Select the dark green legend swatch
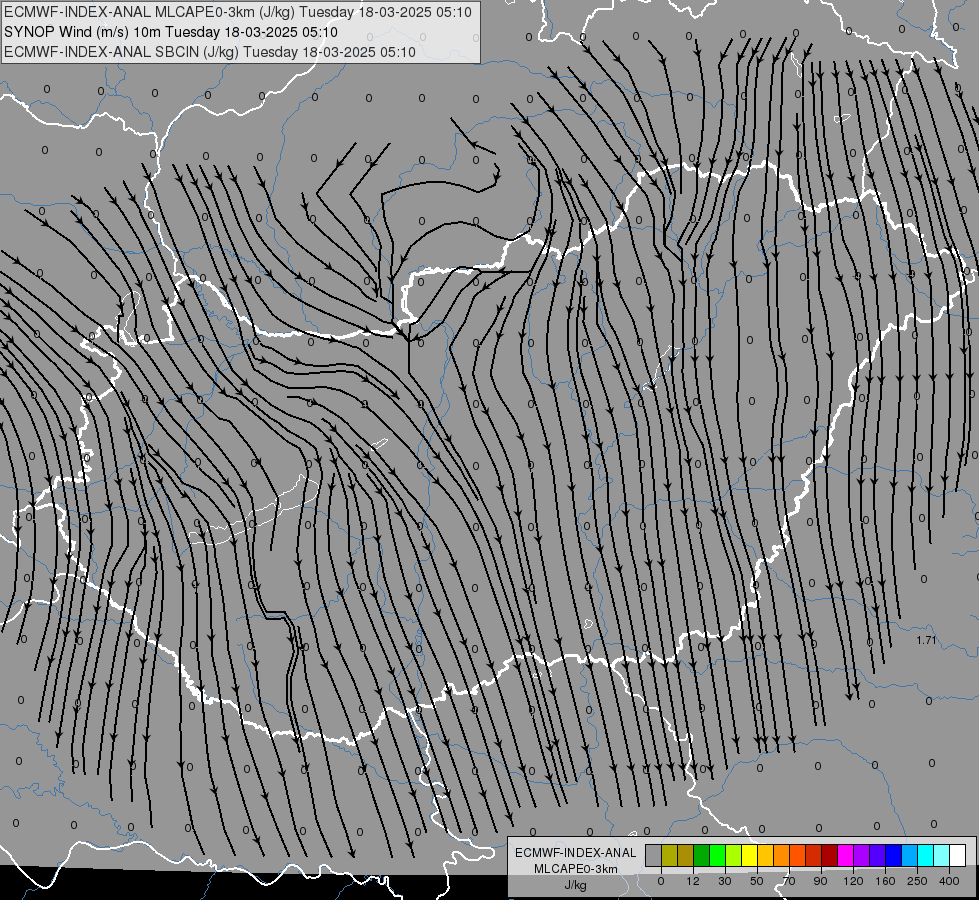 (x=702, y=855)
